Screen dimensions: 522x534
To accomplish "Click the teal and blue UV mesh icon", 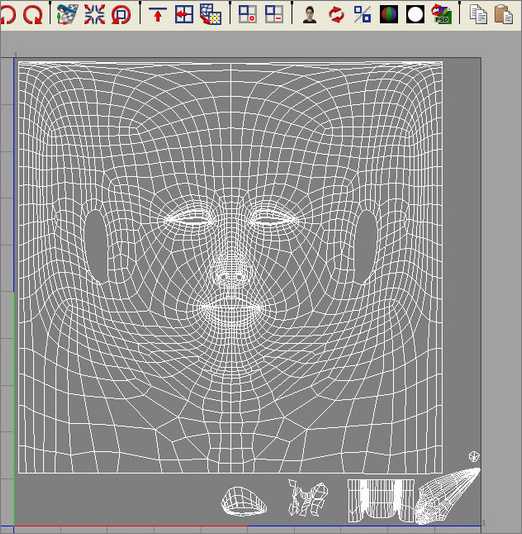I will (x=67, y=15).
